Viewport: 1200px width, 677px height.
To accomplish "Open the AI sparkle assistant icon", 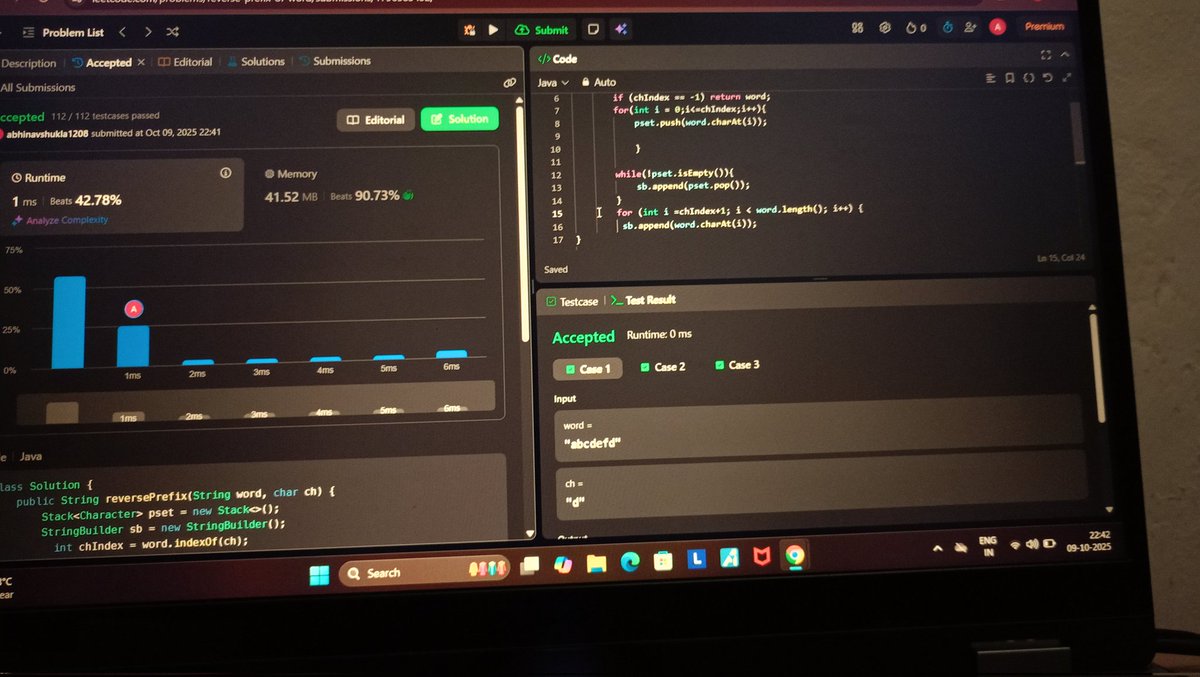I will (x=620, y=30).
